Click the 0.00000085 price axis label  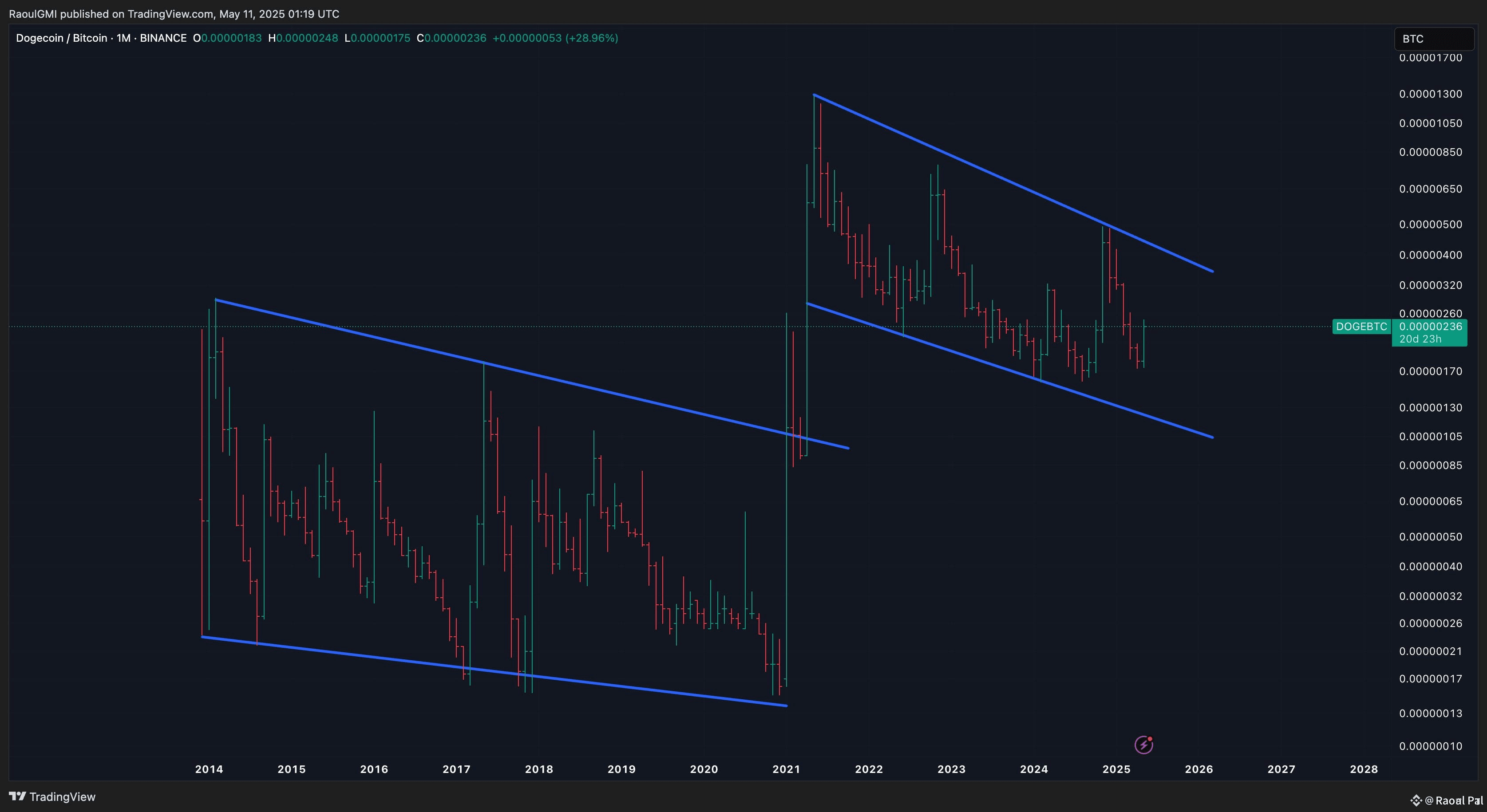click(1431, 465)
